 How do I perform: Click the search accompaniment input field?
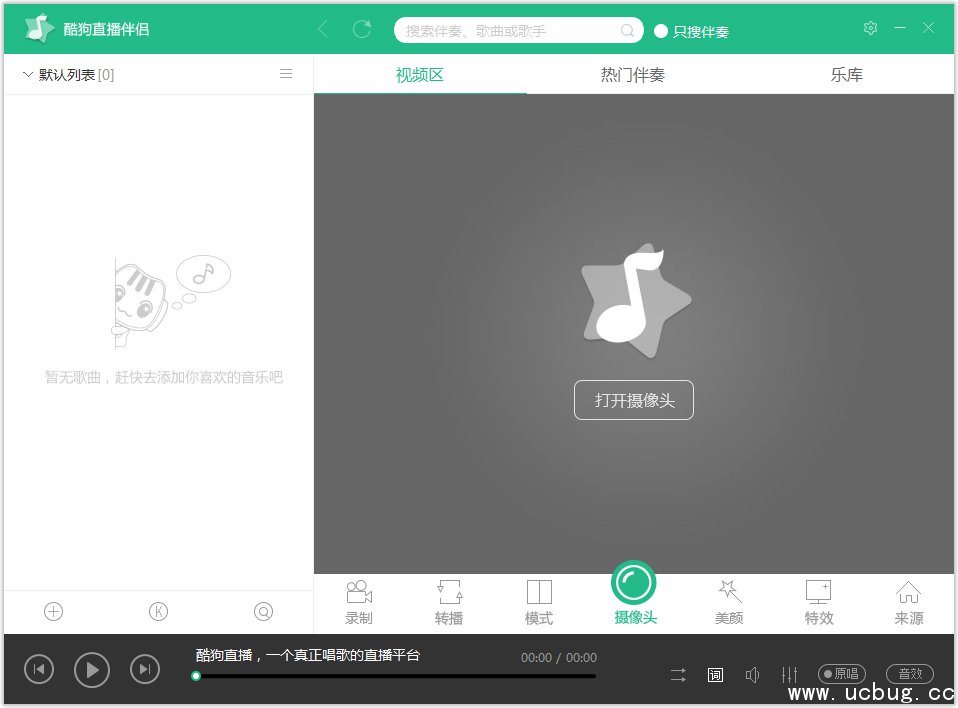[x=510, y=31]
